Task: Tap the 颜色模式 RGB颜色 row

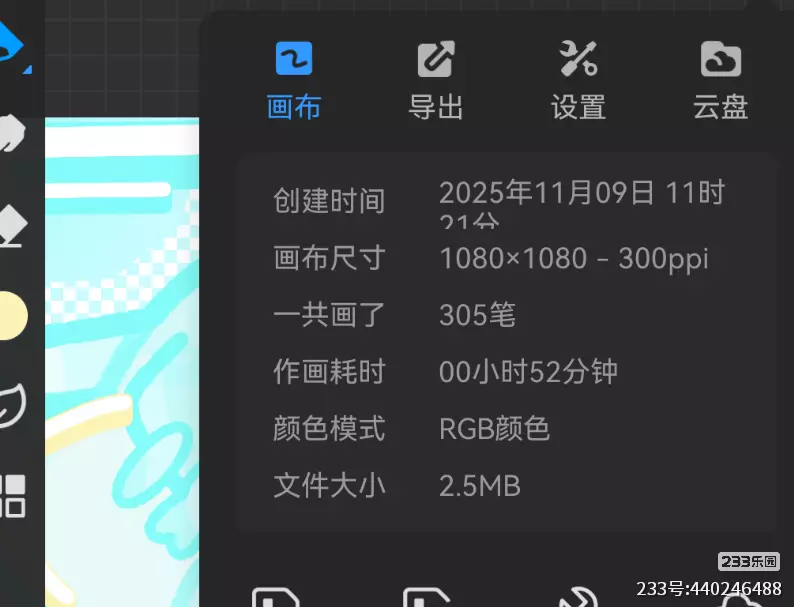Action: (411, 428)
